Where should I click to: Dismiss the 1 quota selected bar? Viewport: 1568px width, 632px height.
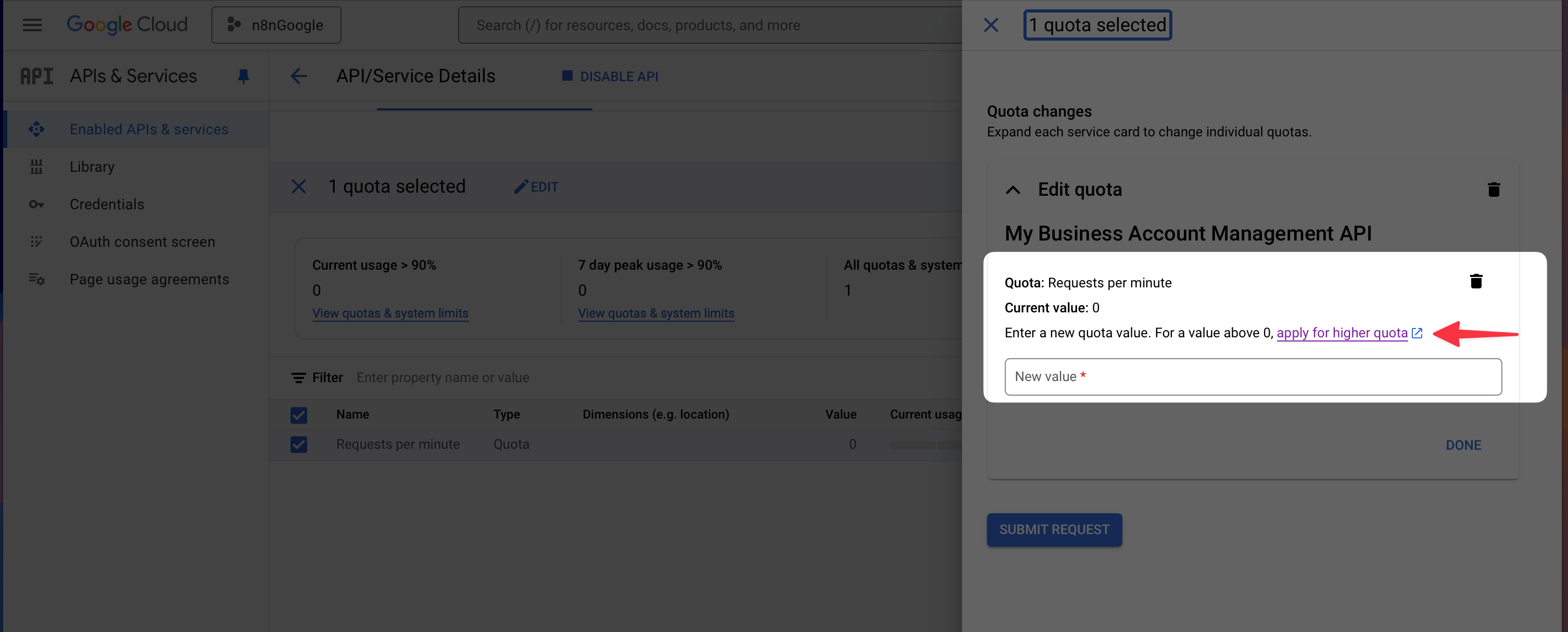298,186
